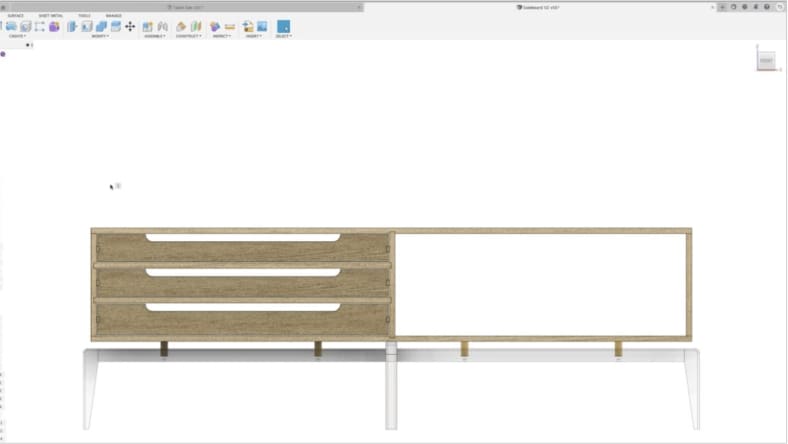The height and width of the screenshot is (444, 788).
Task: Select the left white tapered leg
Action: tap(90, 390)
